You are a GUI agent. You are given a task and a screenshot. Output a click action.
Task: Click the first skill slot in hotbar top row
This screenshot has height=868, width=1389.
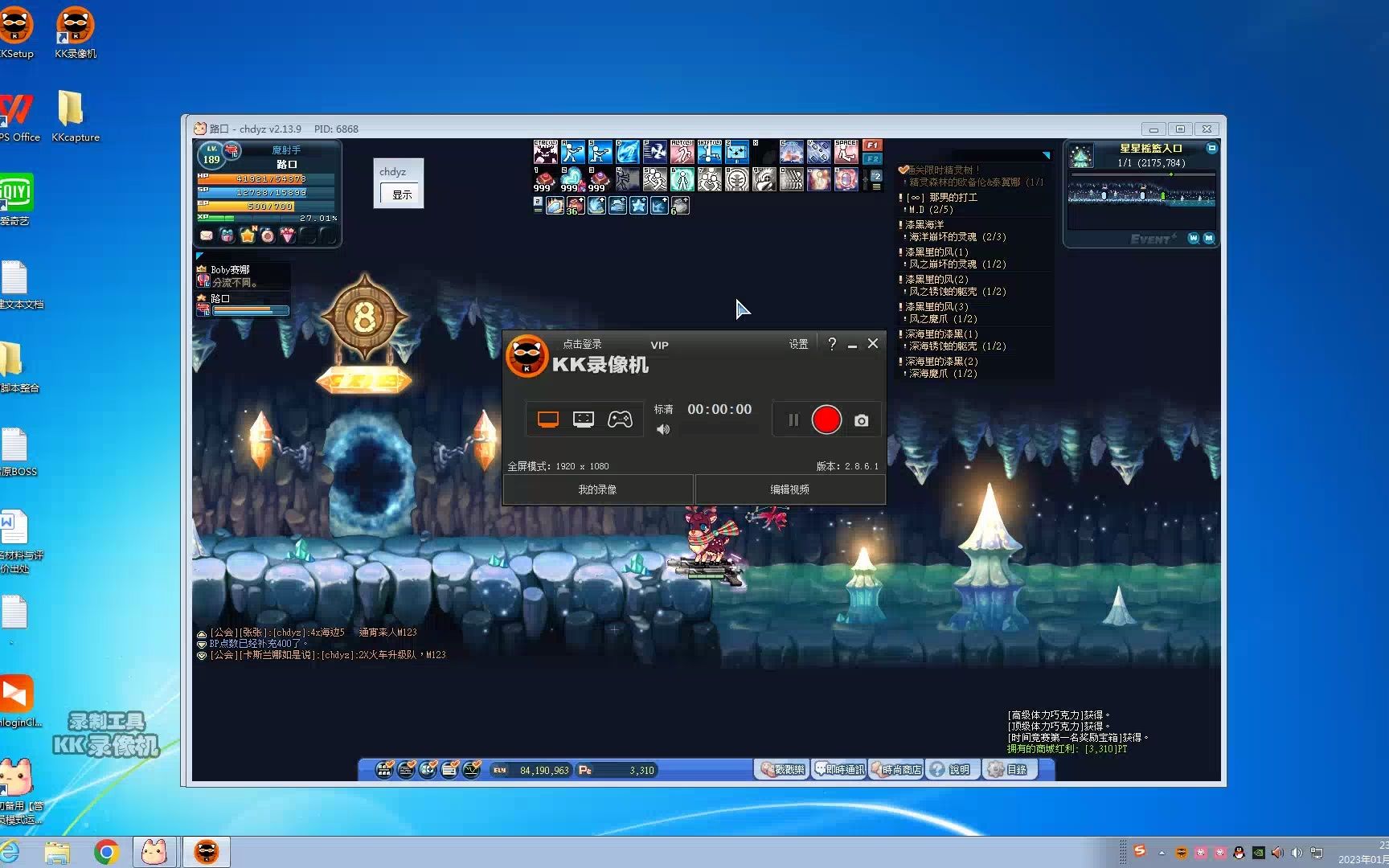point(546,151)
